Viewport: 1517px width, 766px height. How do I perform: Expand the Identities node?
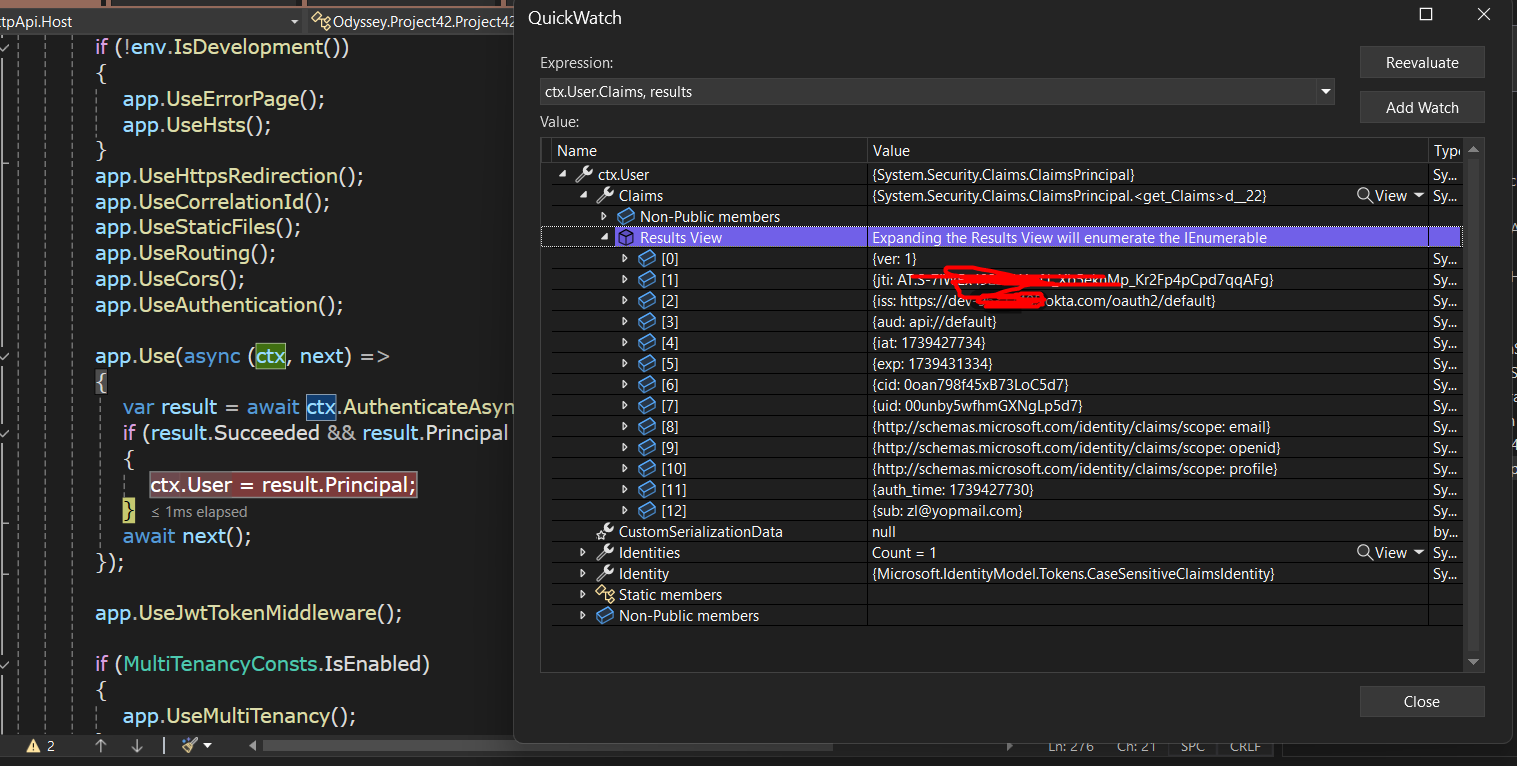583,553
